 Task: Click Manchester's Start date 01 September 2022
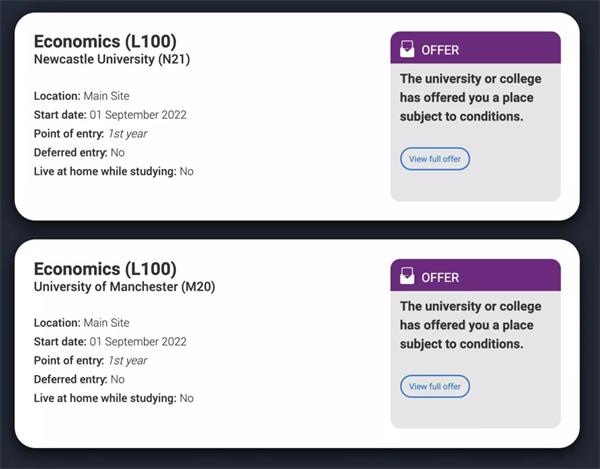coord(110,342)
